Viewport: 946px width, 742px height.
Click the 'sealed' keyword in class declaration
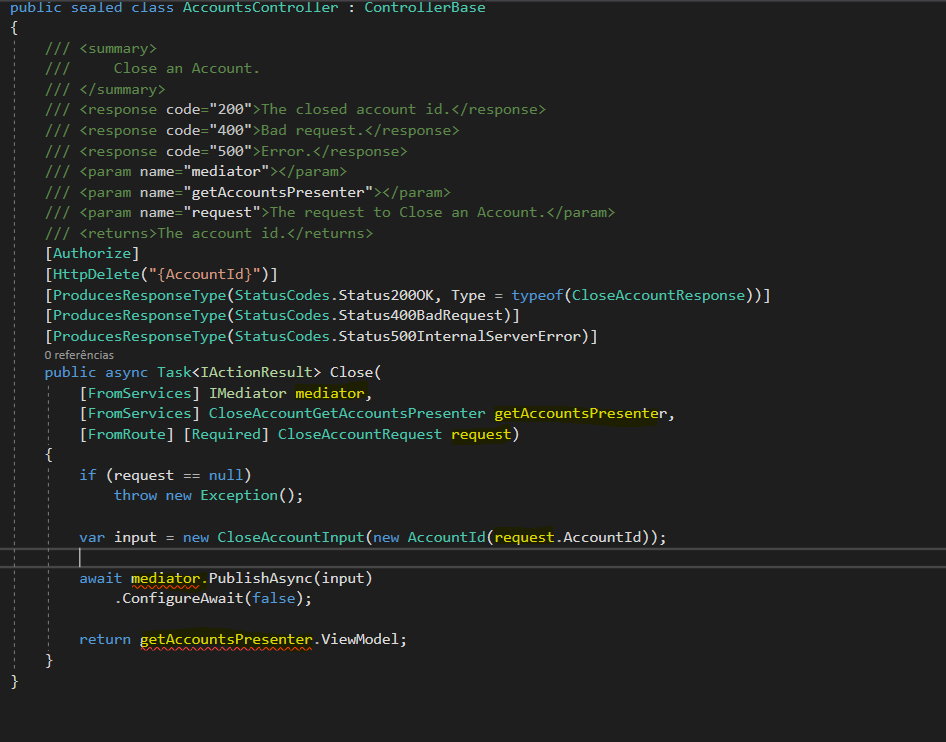[97, 7]
